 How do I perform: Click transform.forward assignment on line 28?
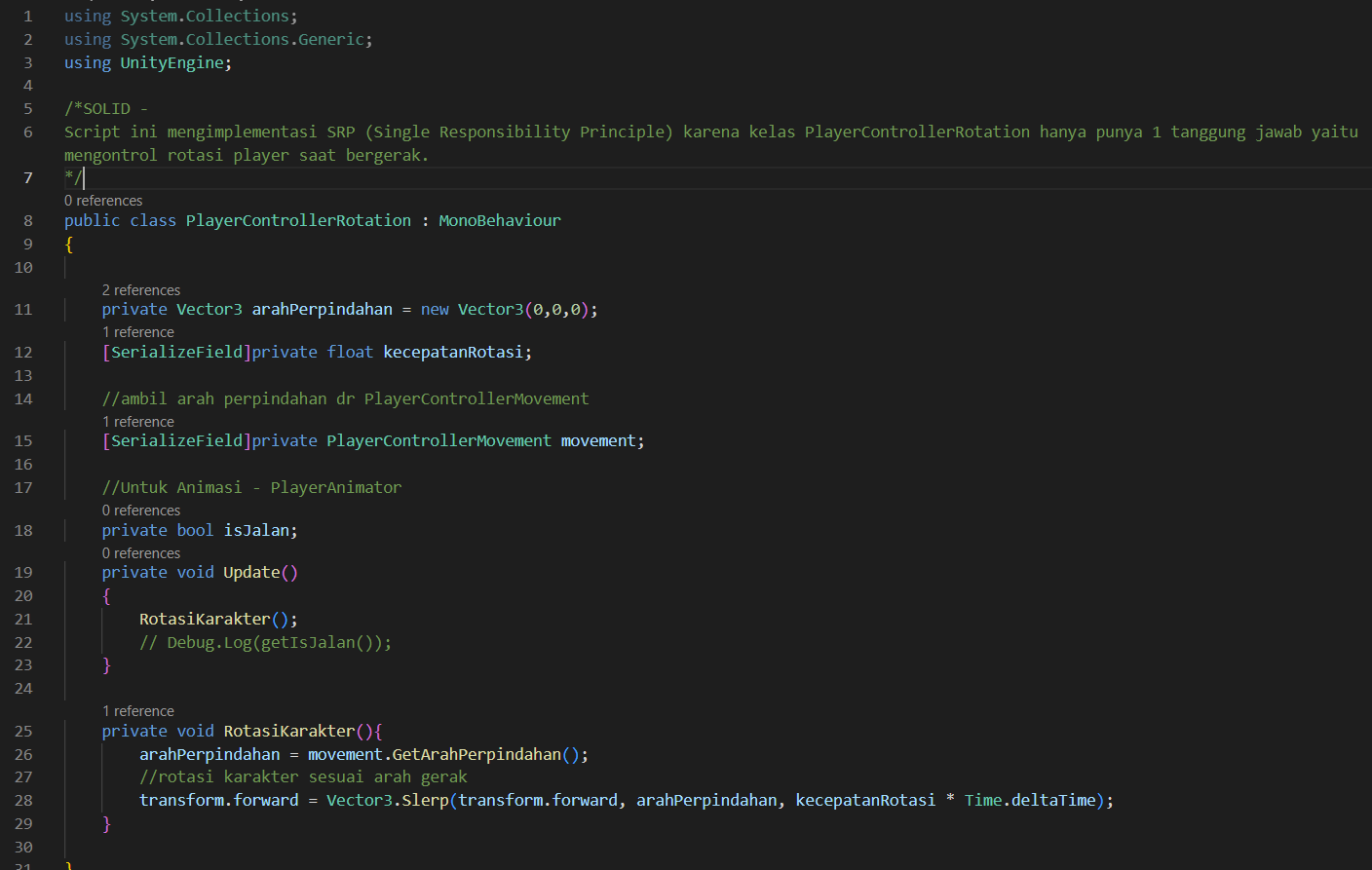coord(216,799)
